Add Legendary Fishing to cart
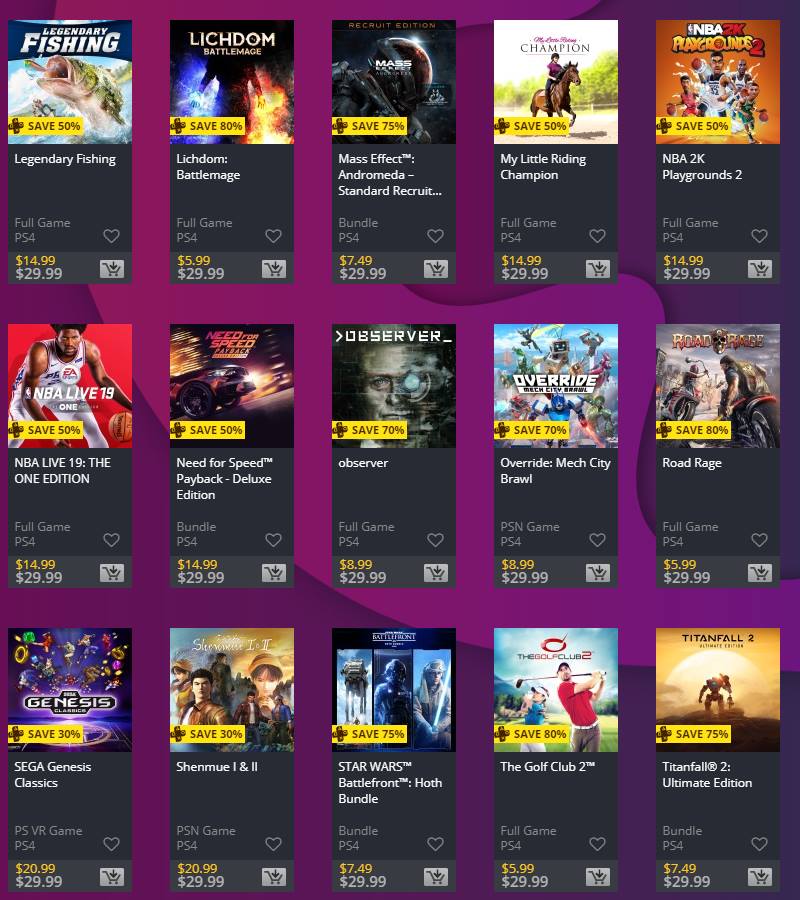800x900 pixels. click(x=112, y=269)
